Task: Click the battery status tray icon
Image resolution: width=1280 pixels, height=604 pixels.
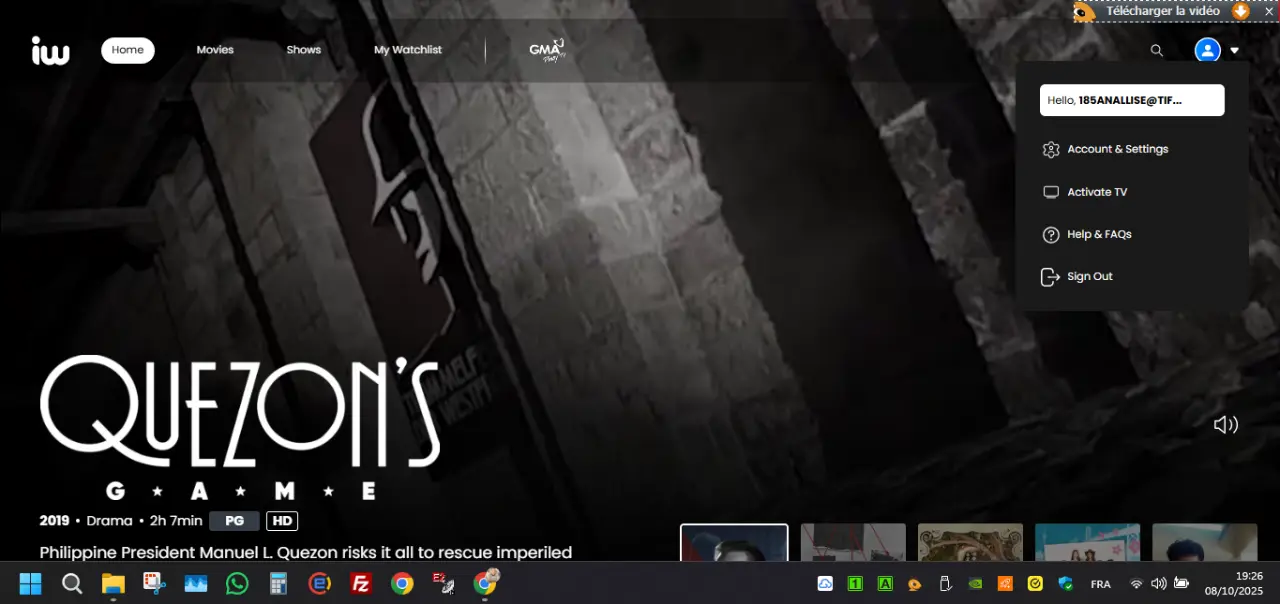Action: [1181, 584]
